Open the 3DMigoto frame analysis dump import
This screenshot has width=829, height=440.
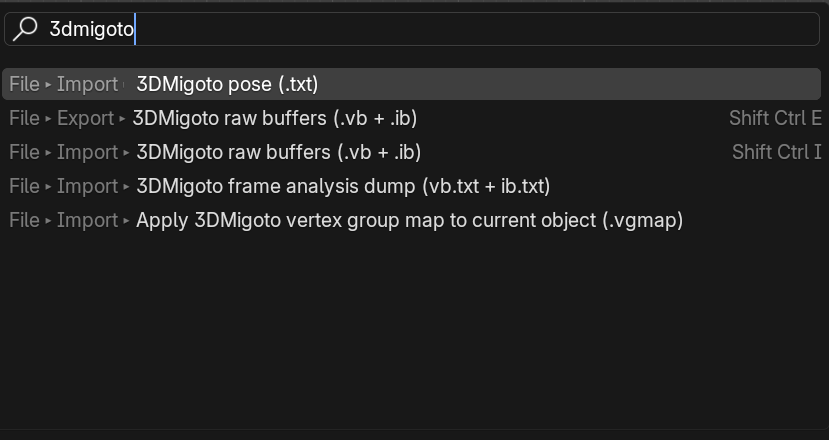tap(343, 186)
